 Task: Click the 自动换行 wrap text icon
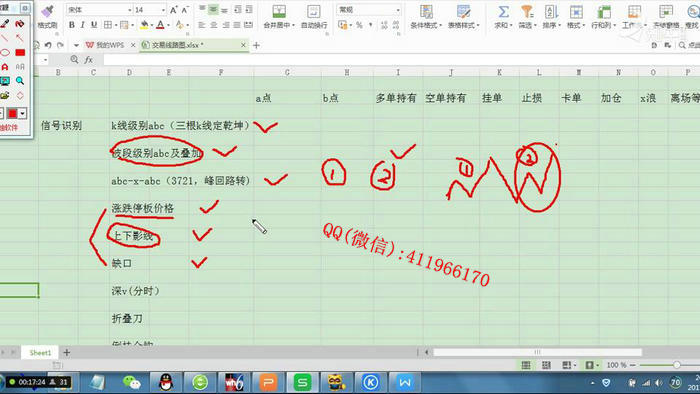[x=314, y=11]
